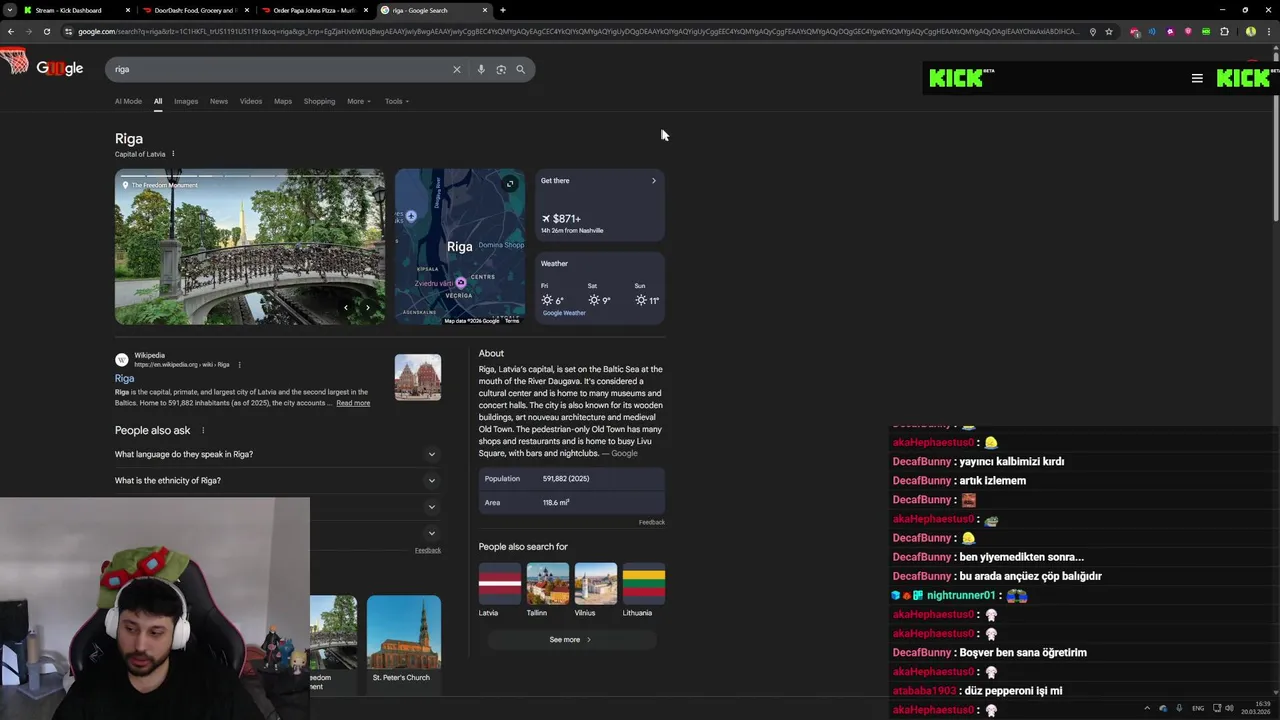Click into the riga search field
Viewport: 1280px width, 720px height.
pyautogui.click(x=280, y=69)
